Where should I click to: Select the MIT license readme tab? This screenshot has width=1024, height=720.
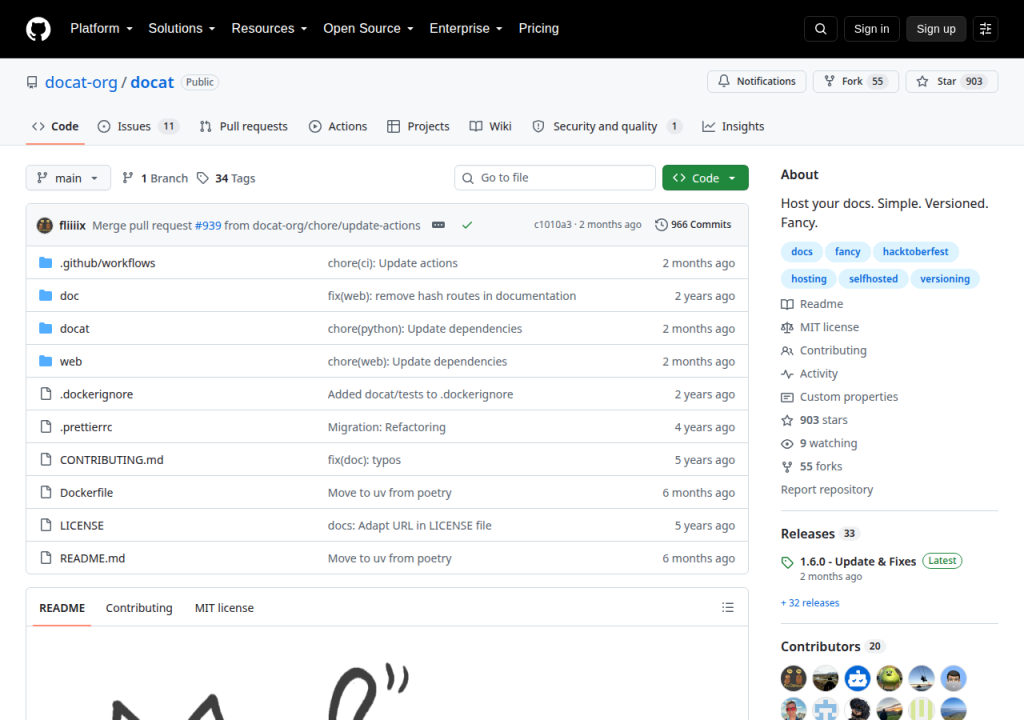(224, 608)
